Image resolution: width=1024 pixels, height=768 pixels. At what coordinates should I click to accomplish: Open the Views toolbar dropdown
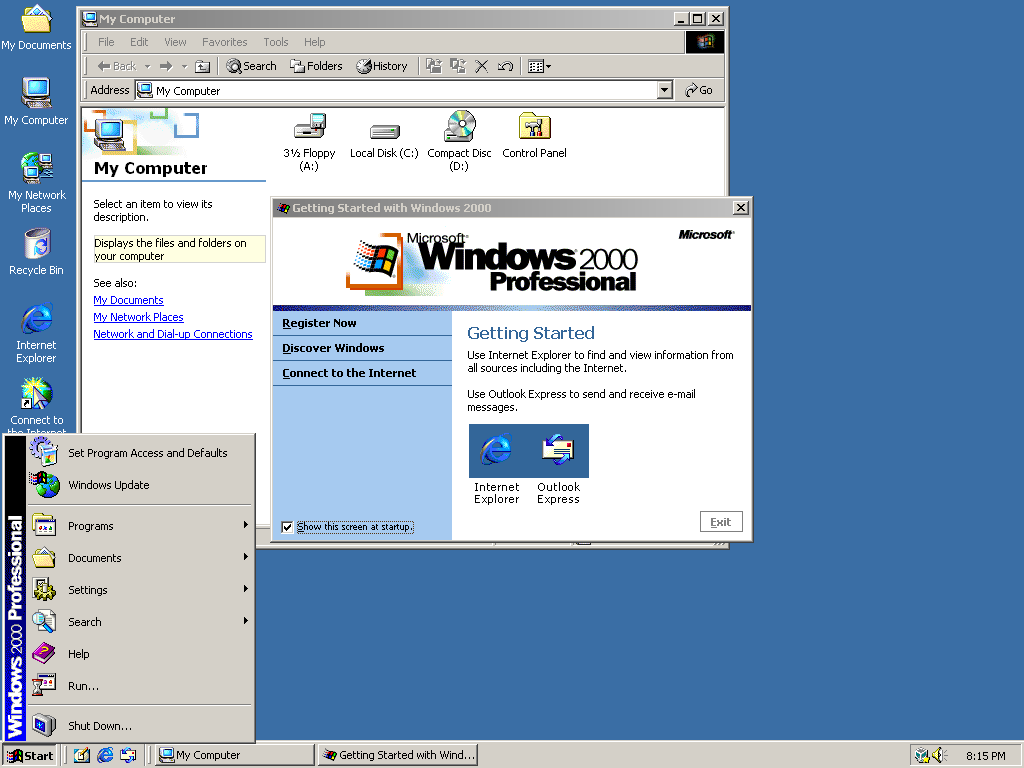click(x=539, y=66)
